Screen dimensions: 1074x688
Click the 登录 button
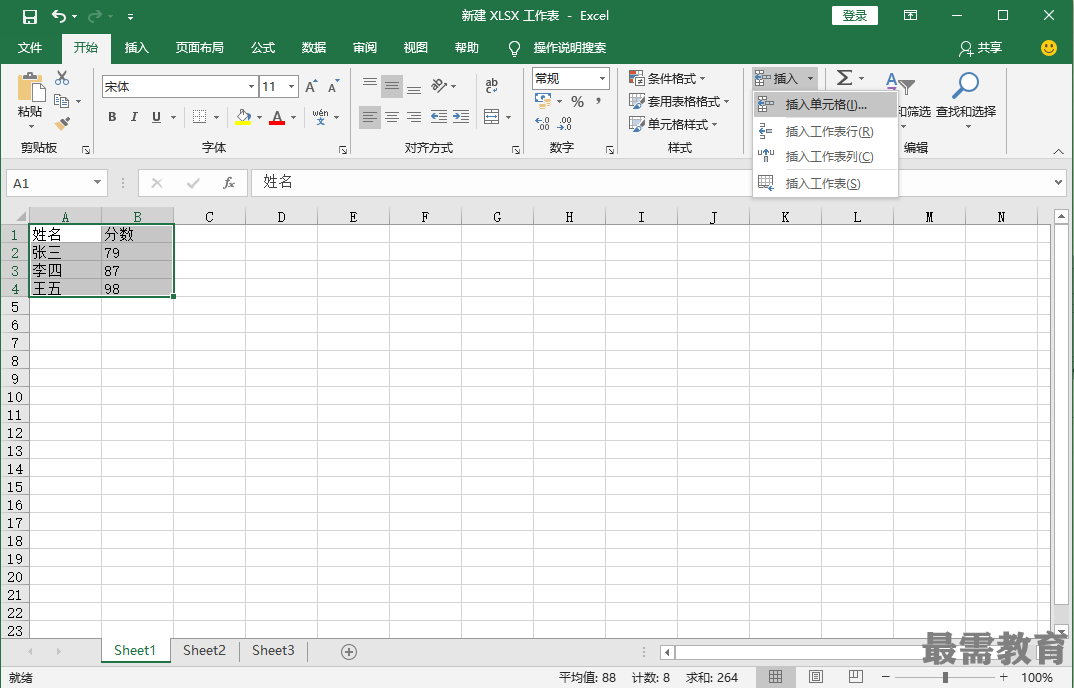point(855,16)
